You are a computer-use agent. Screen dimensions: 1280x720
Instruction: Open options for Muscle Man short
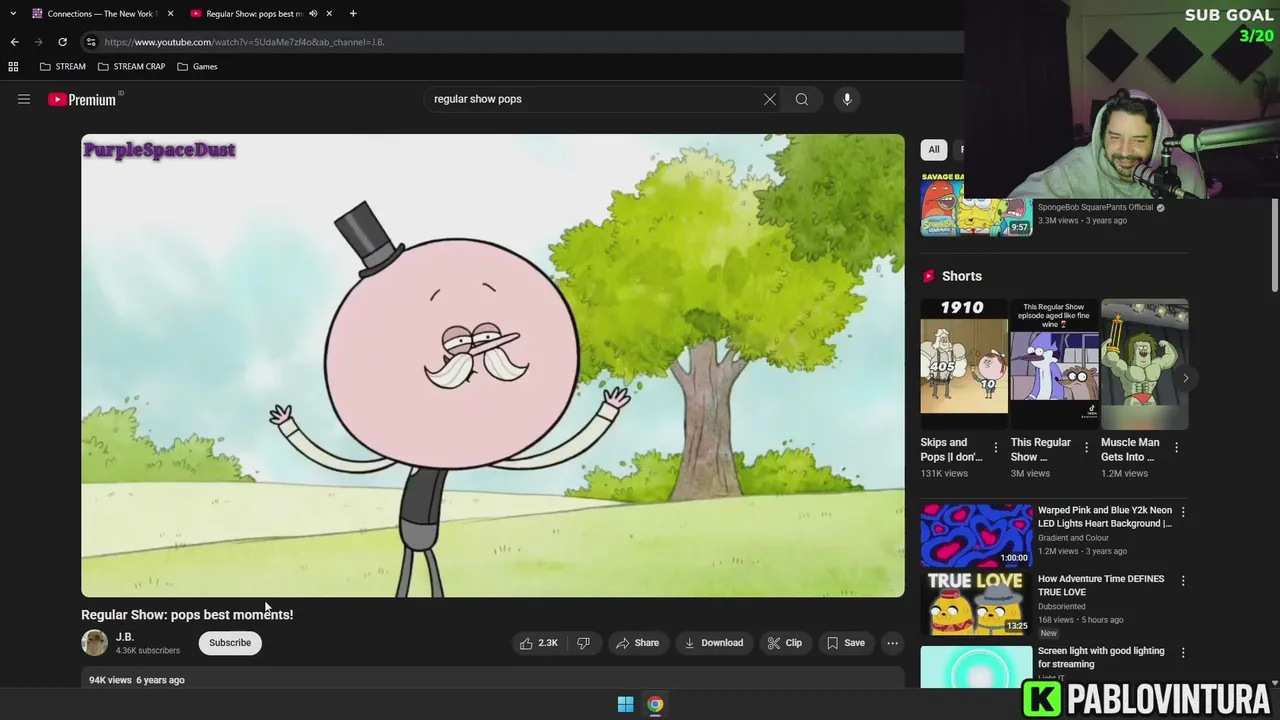coord(1176,448)
